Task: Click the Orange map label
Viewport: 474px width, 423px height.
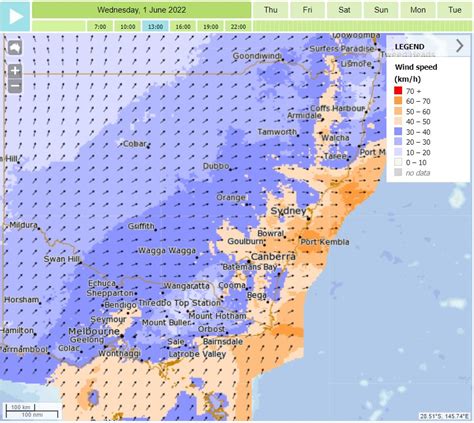Action: (231, 198)
